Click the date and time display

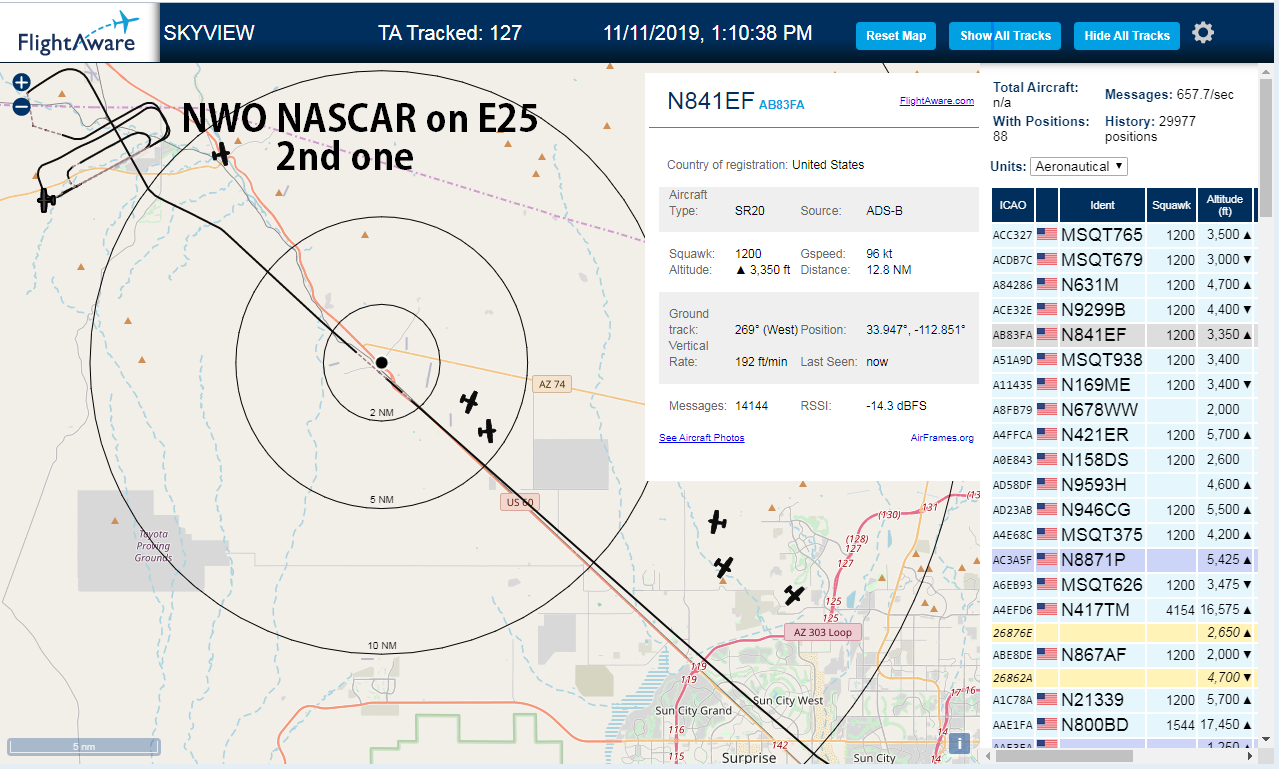[x=708, y=33]
